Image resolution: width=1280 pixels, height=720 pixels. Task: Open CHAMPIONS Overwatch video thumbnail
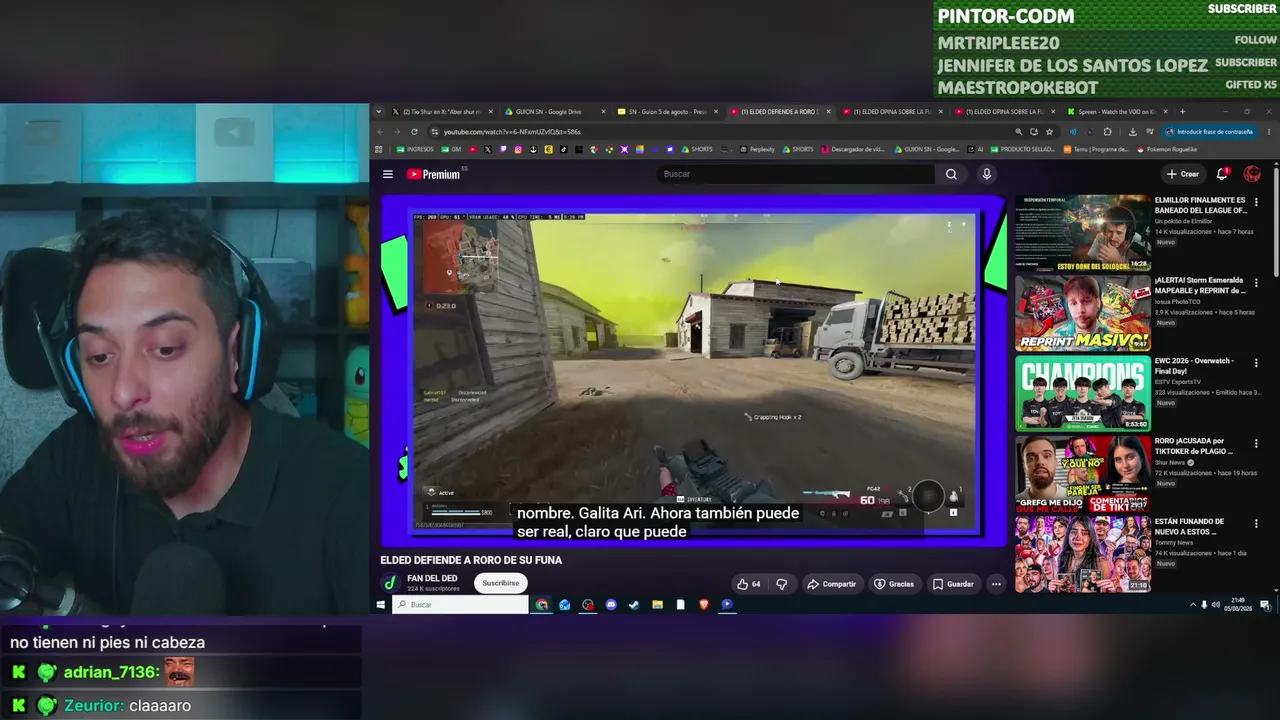1082,393
